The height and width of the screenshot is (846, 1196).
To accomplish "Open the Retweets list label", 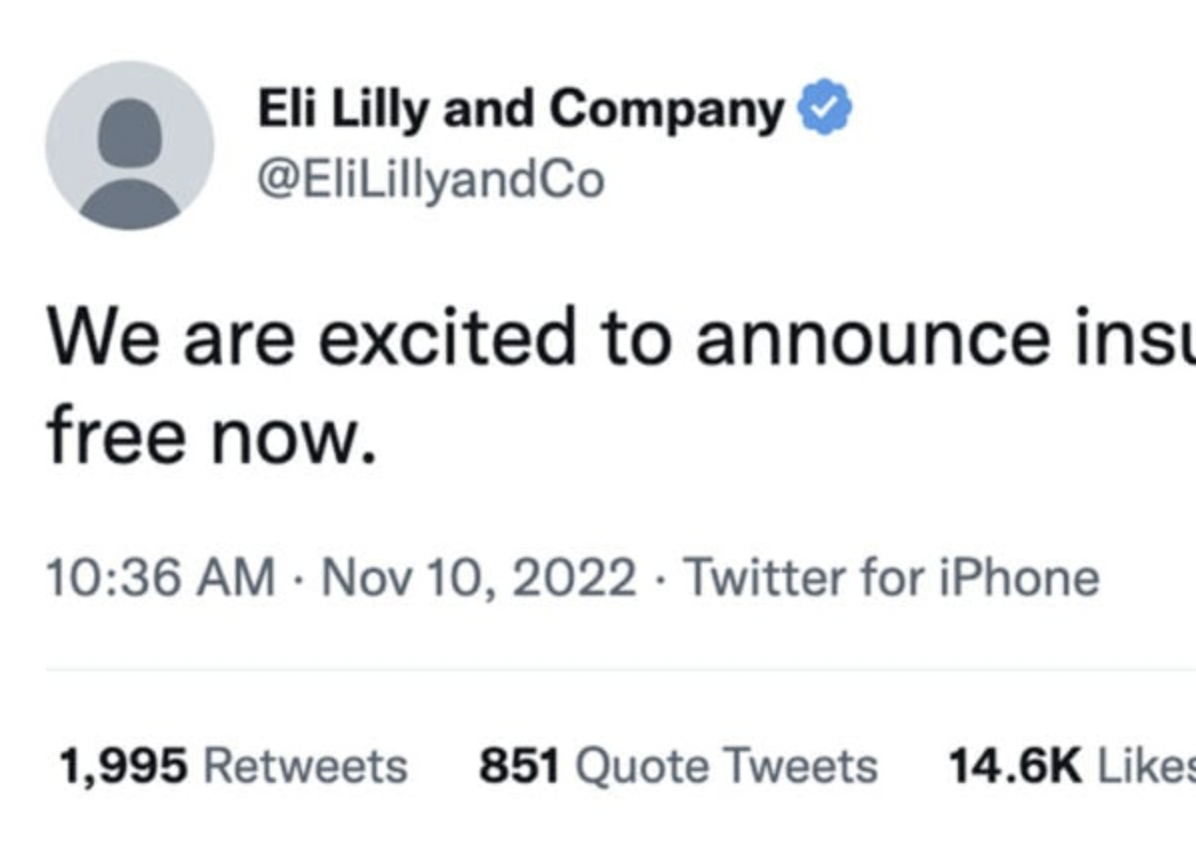I will [306, 766].
